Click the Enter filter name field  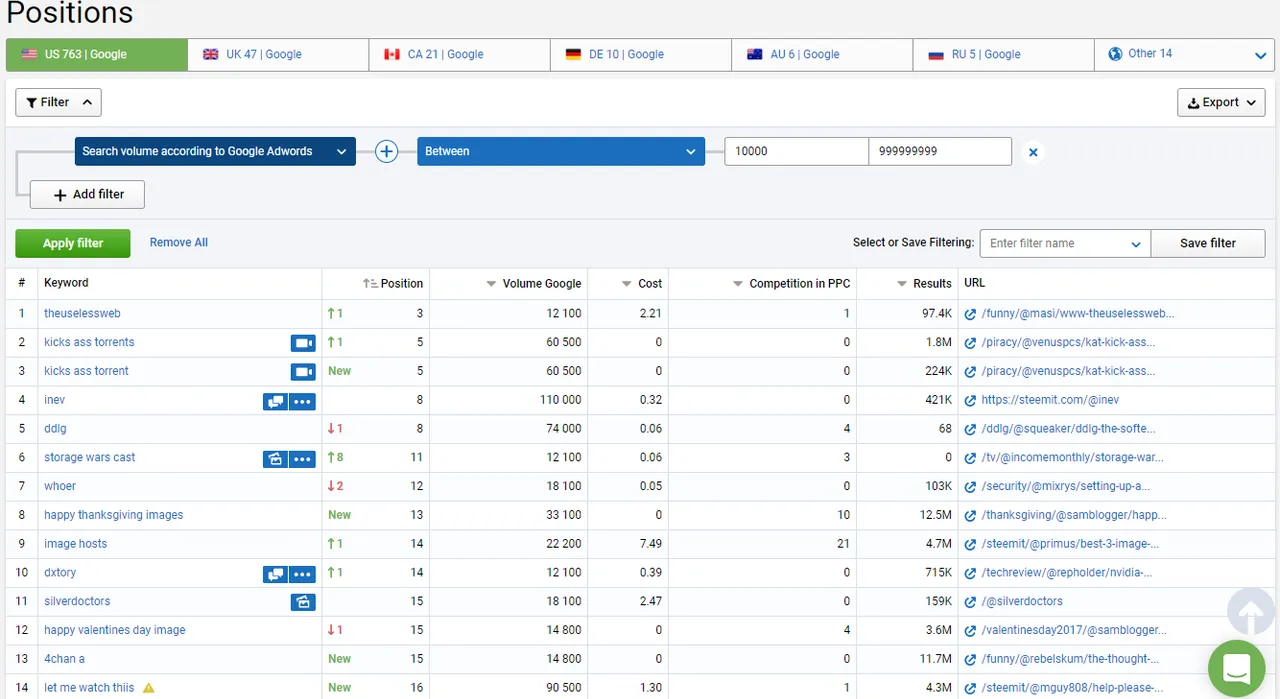point(1065,243)
